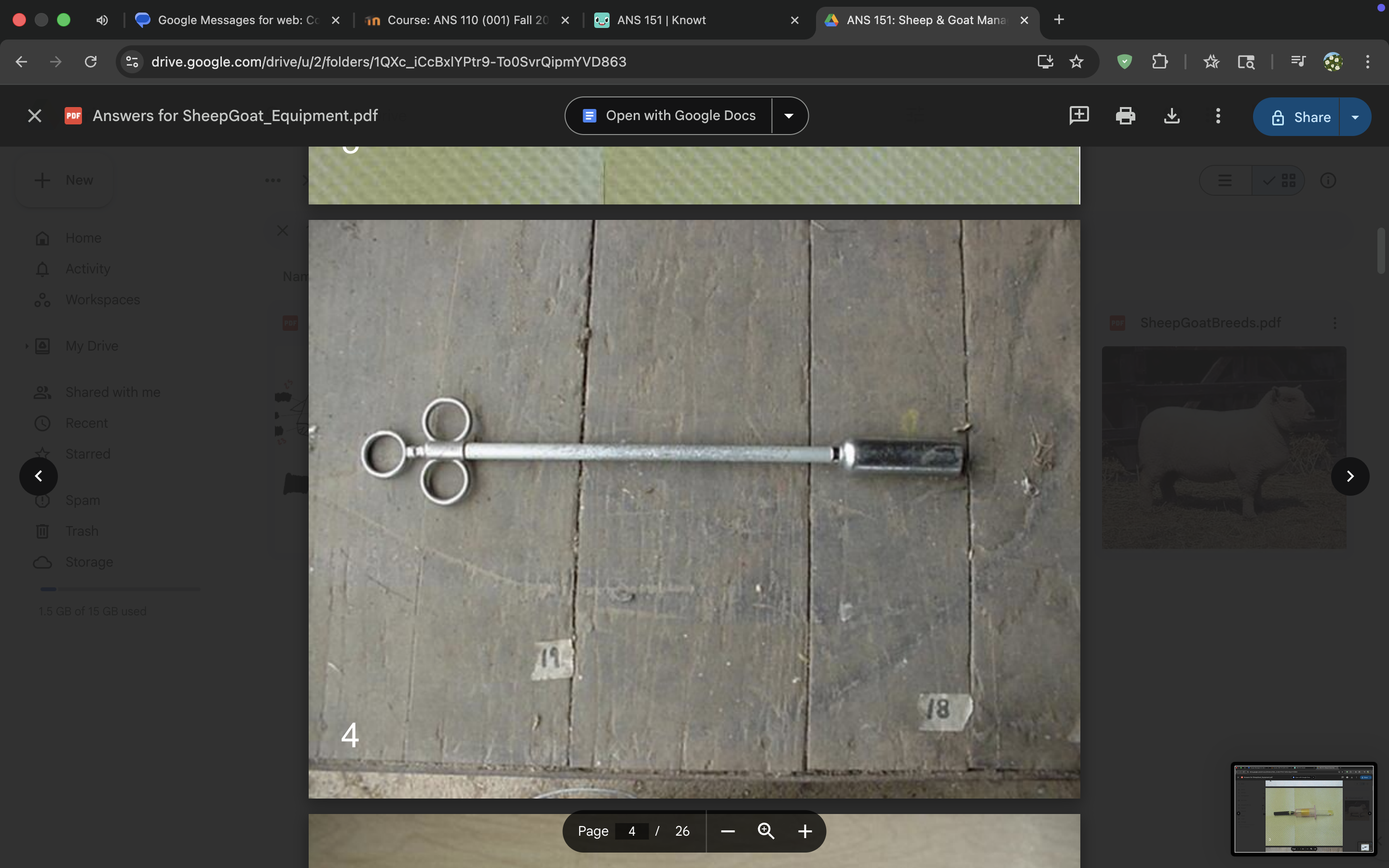Viewport: 1389px width, 868px height.
Task: Click the page number input field
Action: pyautogui.click(x=631, y=831)
